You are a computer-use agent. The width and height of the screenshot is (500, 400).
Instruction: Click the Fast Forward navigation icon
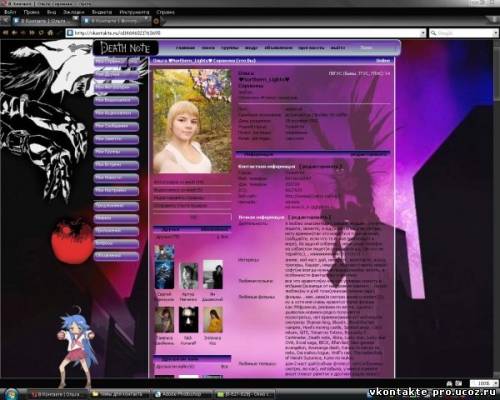[x=32, y=33]
